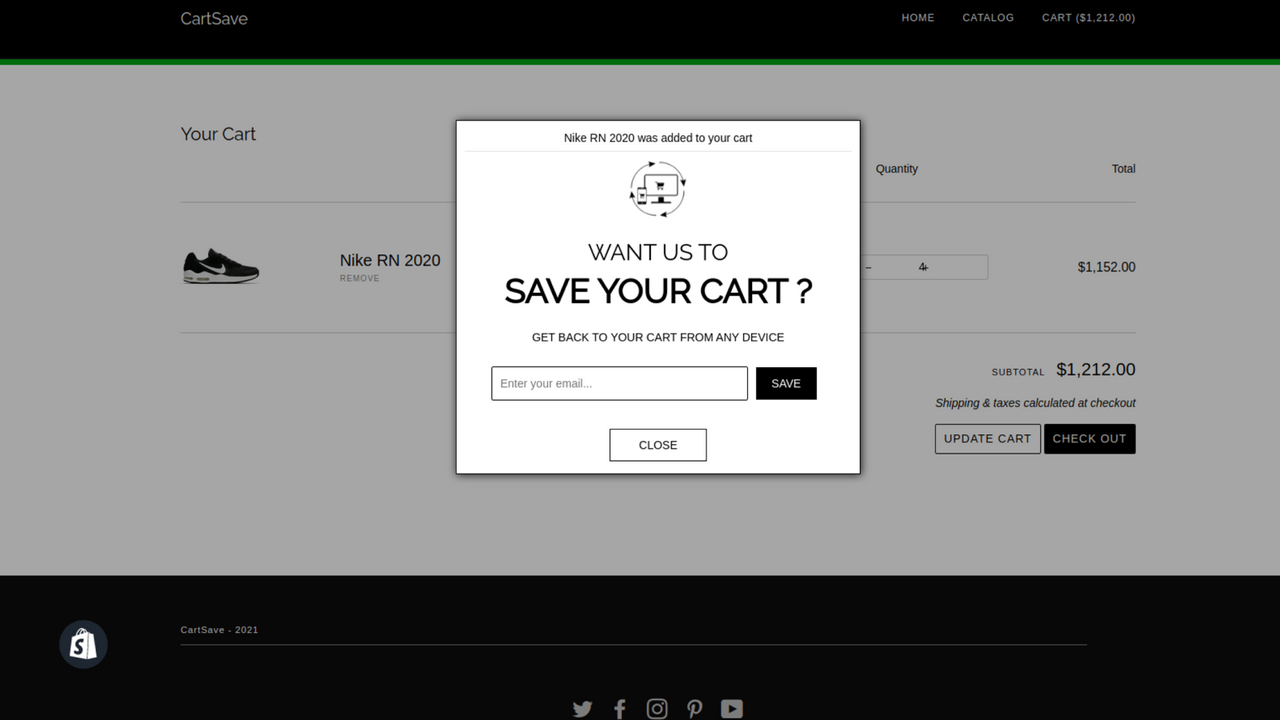
Task: Click the Twitter icon in the footer
Action: click(x=582, y=708)
